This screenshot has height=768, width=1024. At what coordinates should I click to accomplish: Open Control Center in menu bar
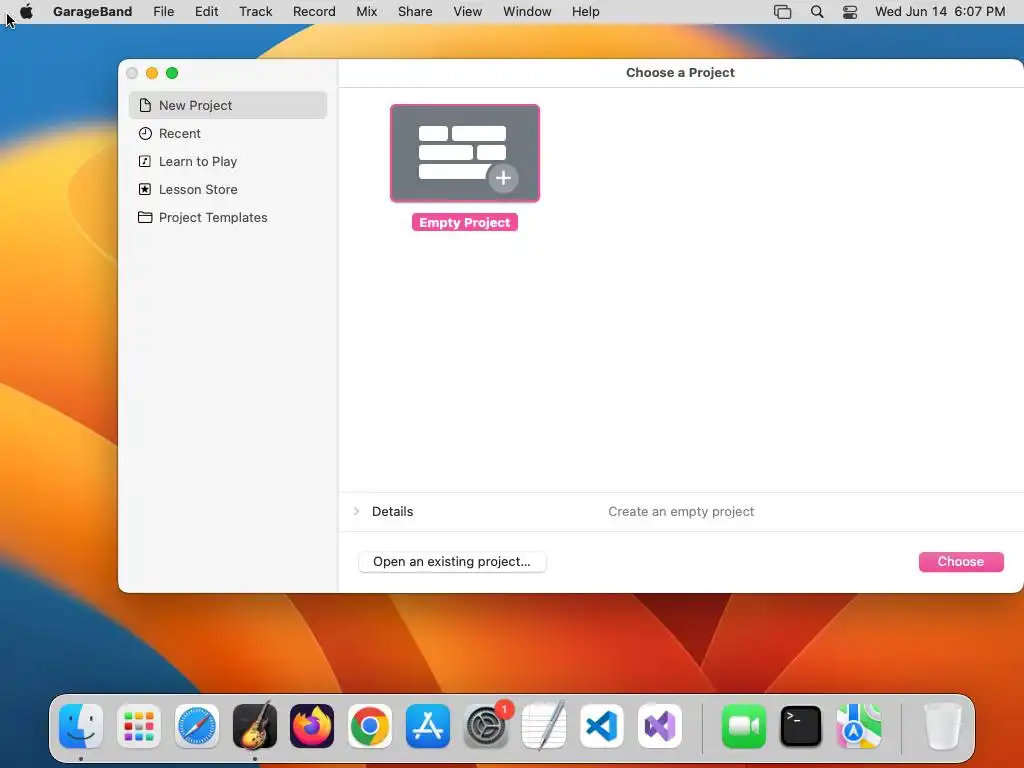click(850, 12)
